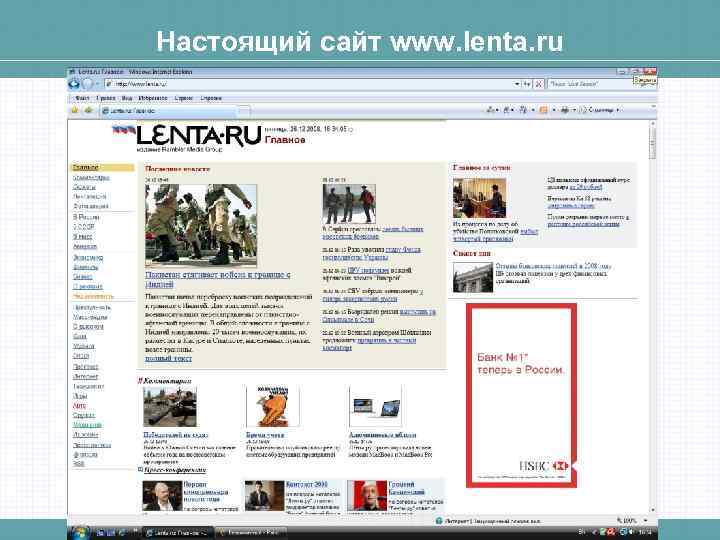
Task: Click the orange feeds icon in command bar
Action: (544, 110)
